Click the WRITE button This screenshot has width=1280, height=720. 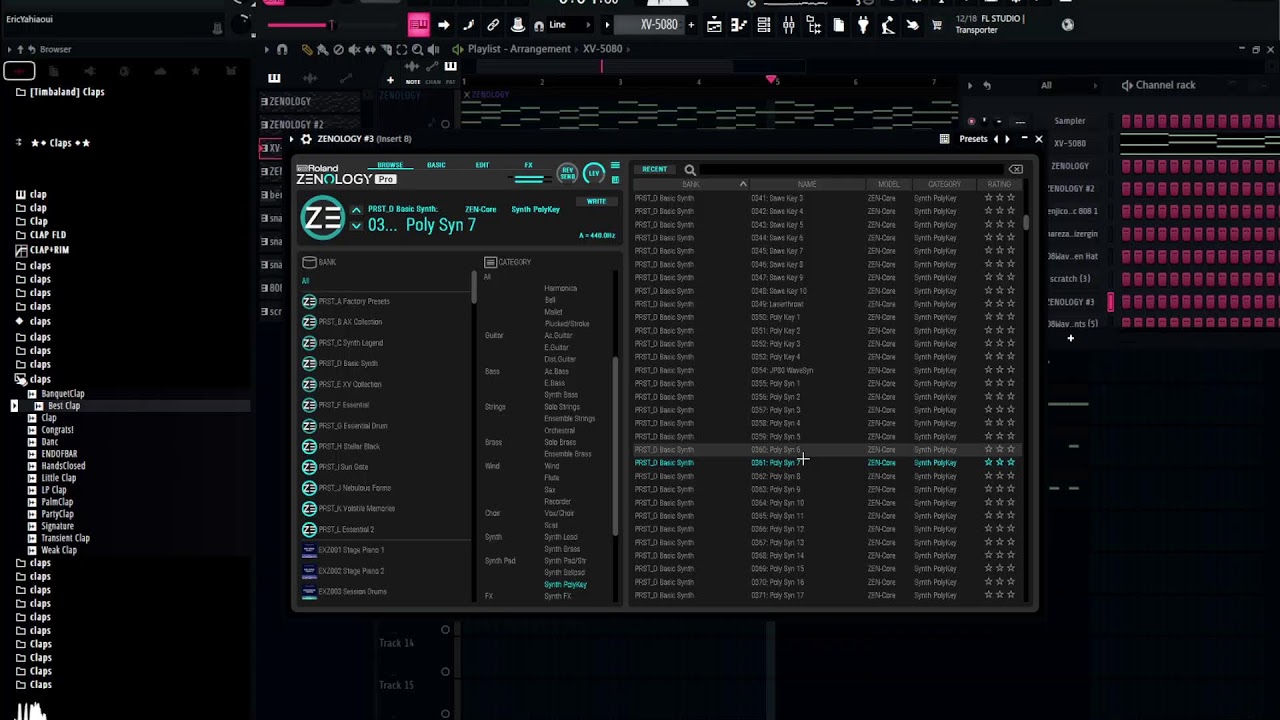tap(596, 201)
